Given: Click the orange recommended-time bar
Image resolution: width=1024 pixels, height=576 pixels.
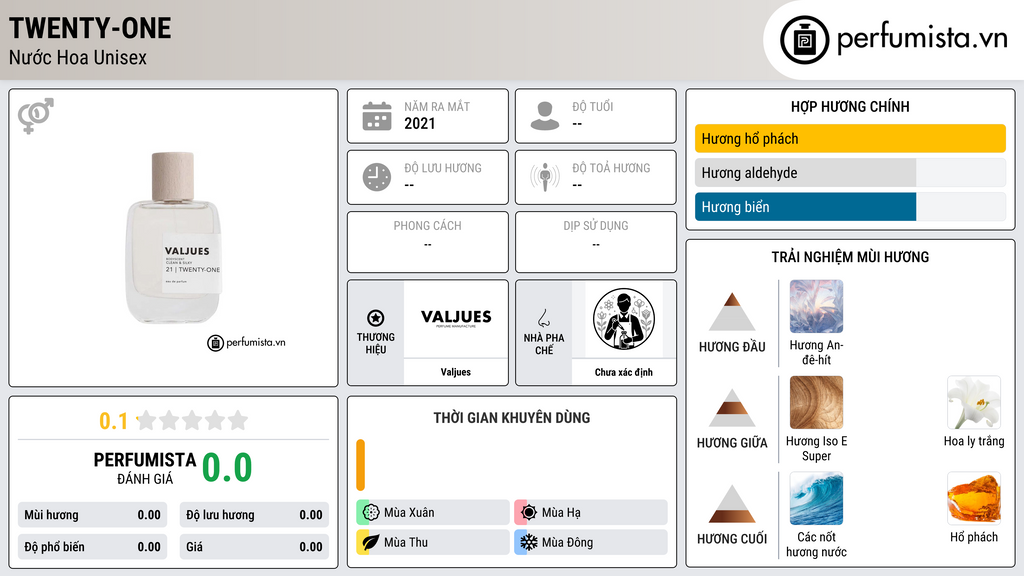Looking at the screenshot, I should coord(360,465).
